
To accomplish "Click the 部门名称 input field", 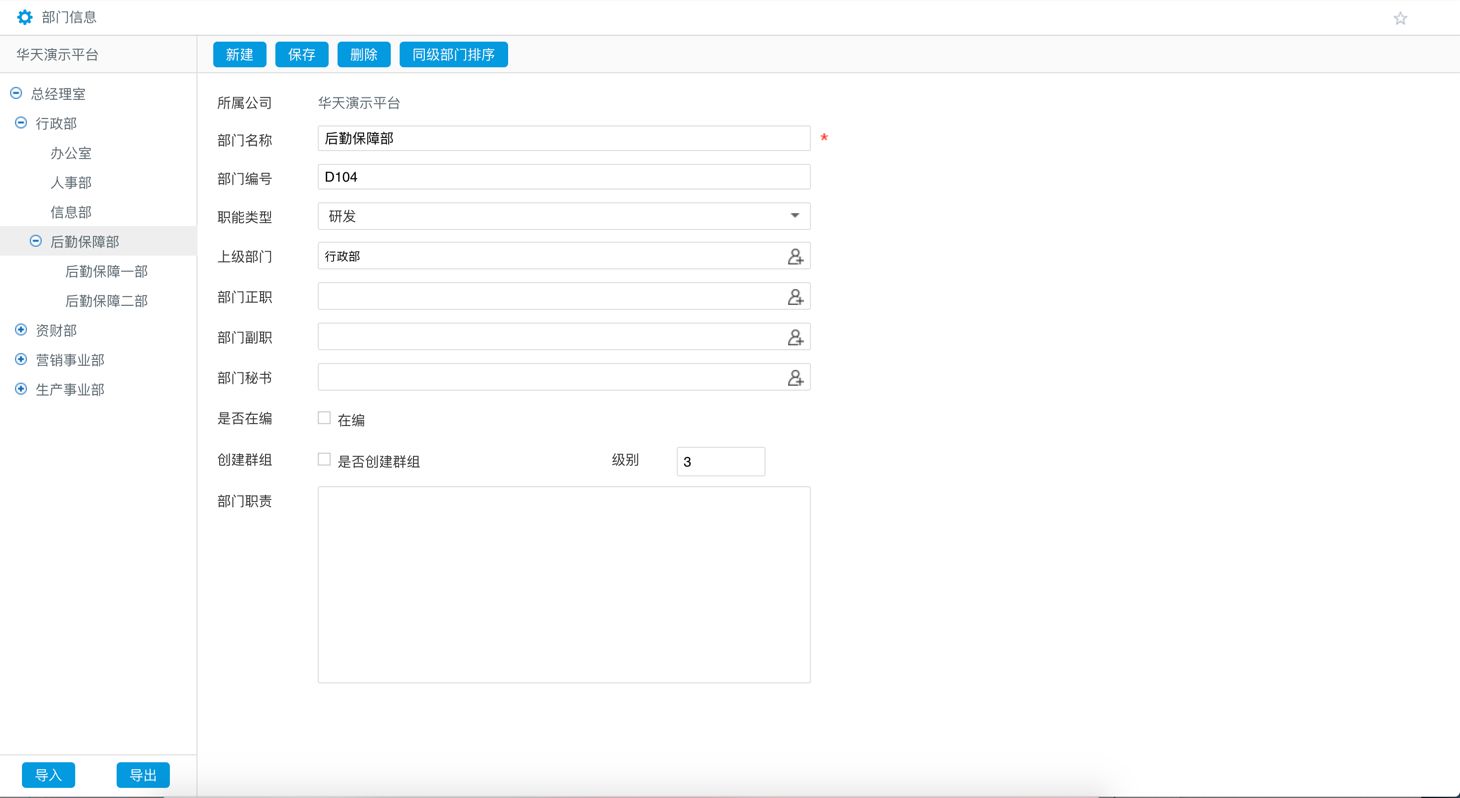I will click(563, 138).
